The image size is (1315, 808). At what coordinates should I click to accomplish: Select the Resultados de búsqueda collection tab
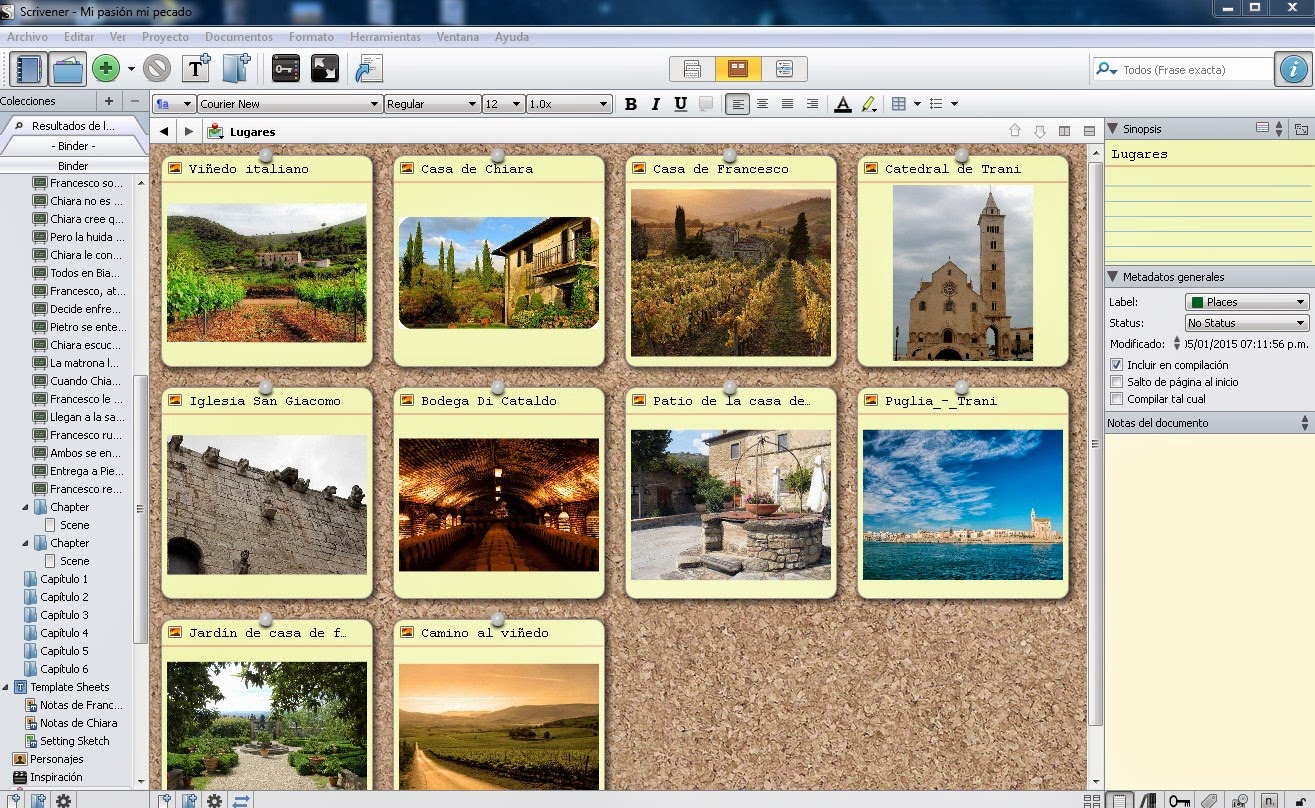(72, 126)
